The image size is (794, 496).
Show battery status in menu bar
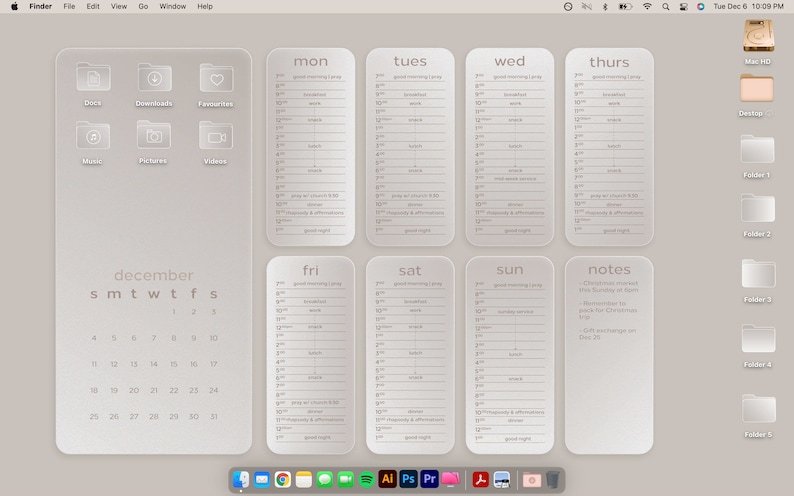pos(625,7)
